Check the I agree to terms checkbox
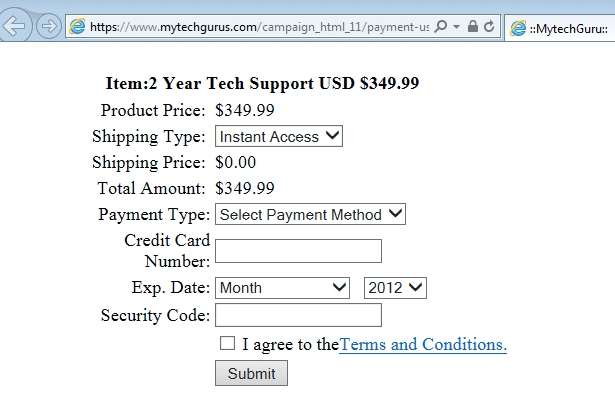Viewport: 615px width, 398px height. pyautogui.click(x=227, y=343)
